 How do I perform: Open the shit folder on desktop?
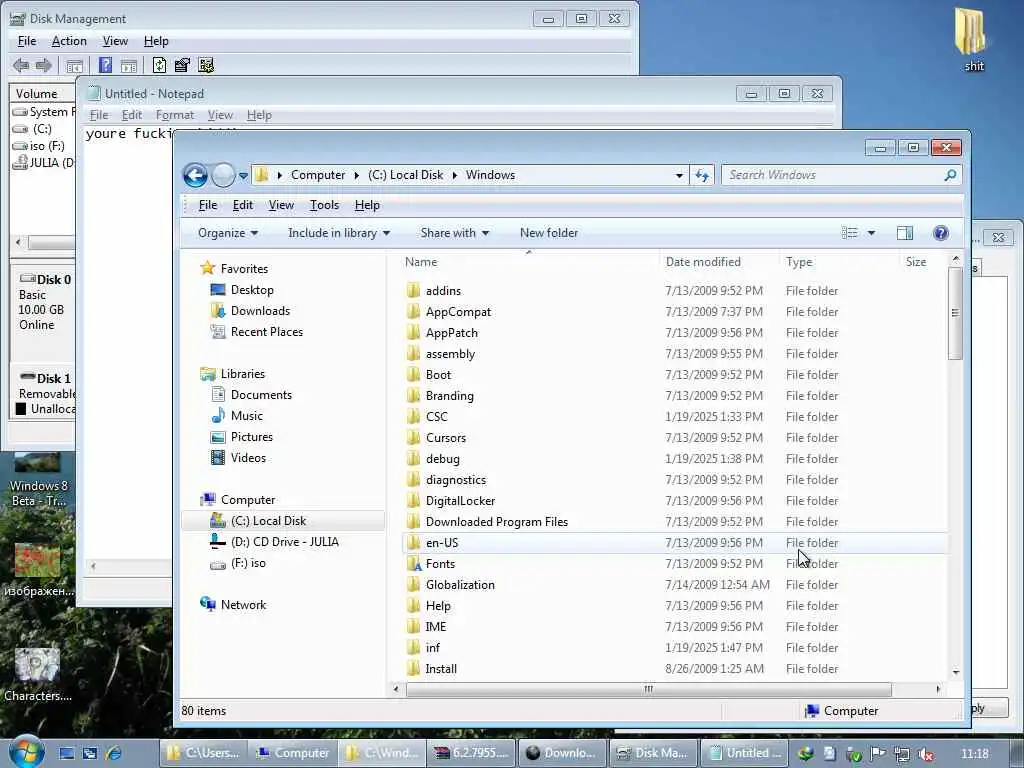972,39
